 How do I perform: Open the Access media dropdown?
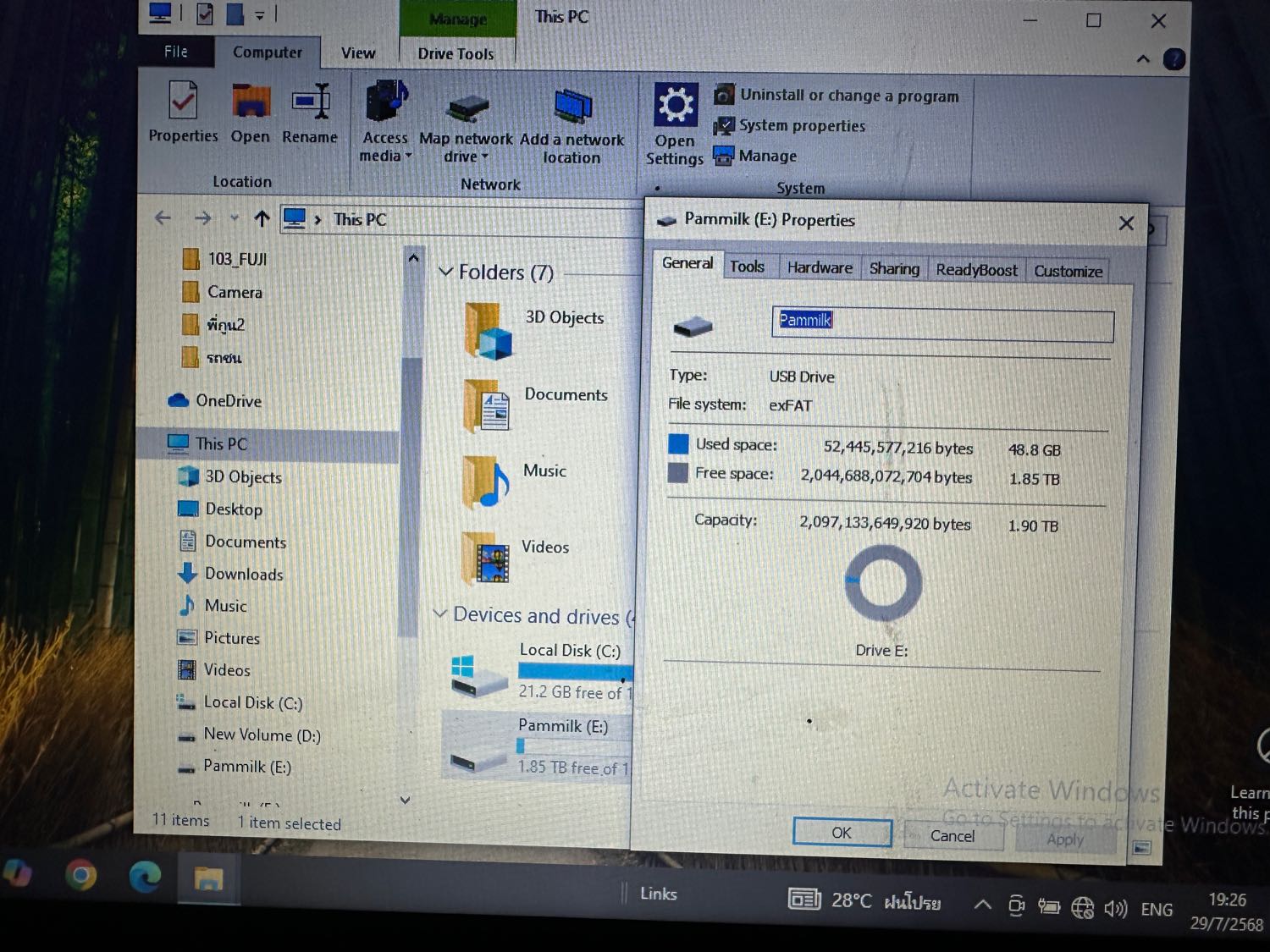[x=385, y=122]
